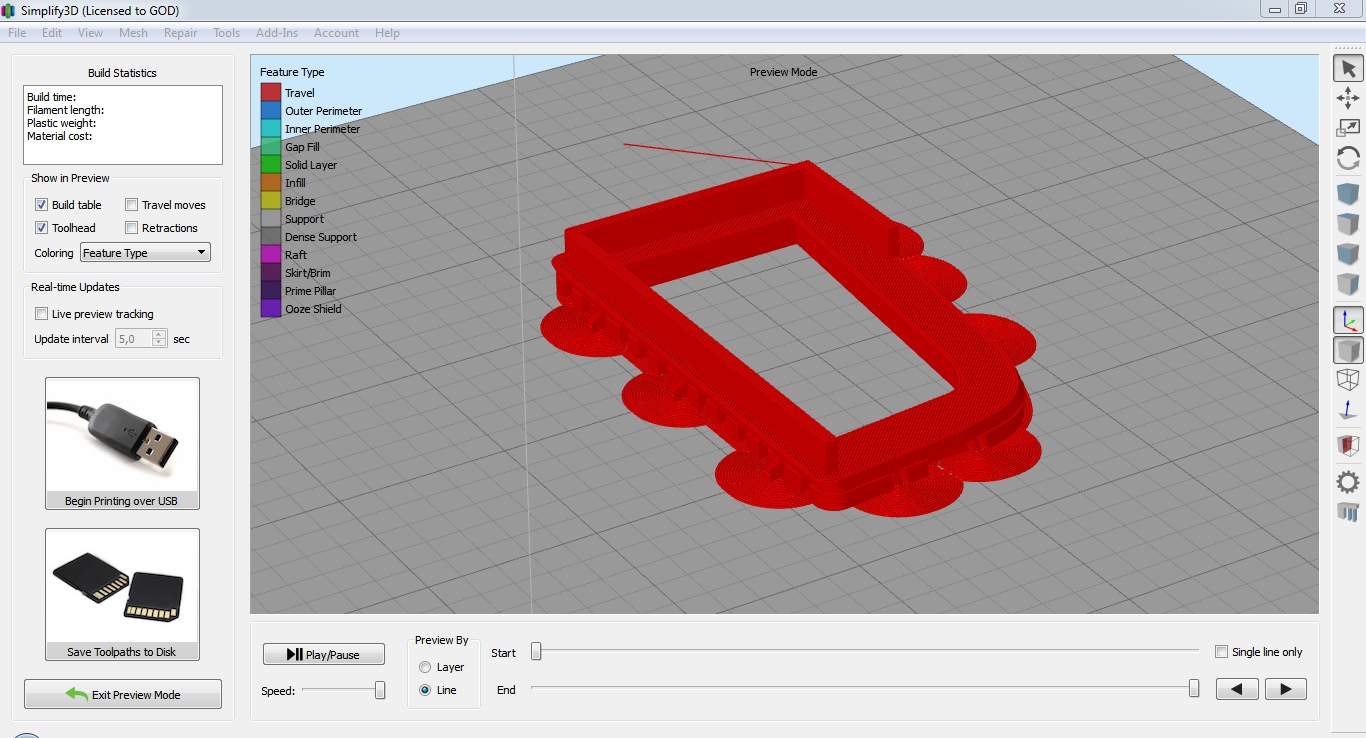The image size is (1366, 738).
Task: Open the Coloring dropdown
Action: [145, 253]
